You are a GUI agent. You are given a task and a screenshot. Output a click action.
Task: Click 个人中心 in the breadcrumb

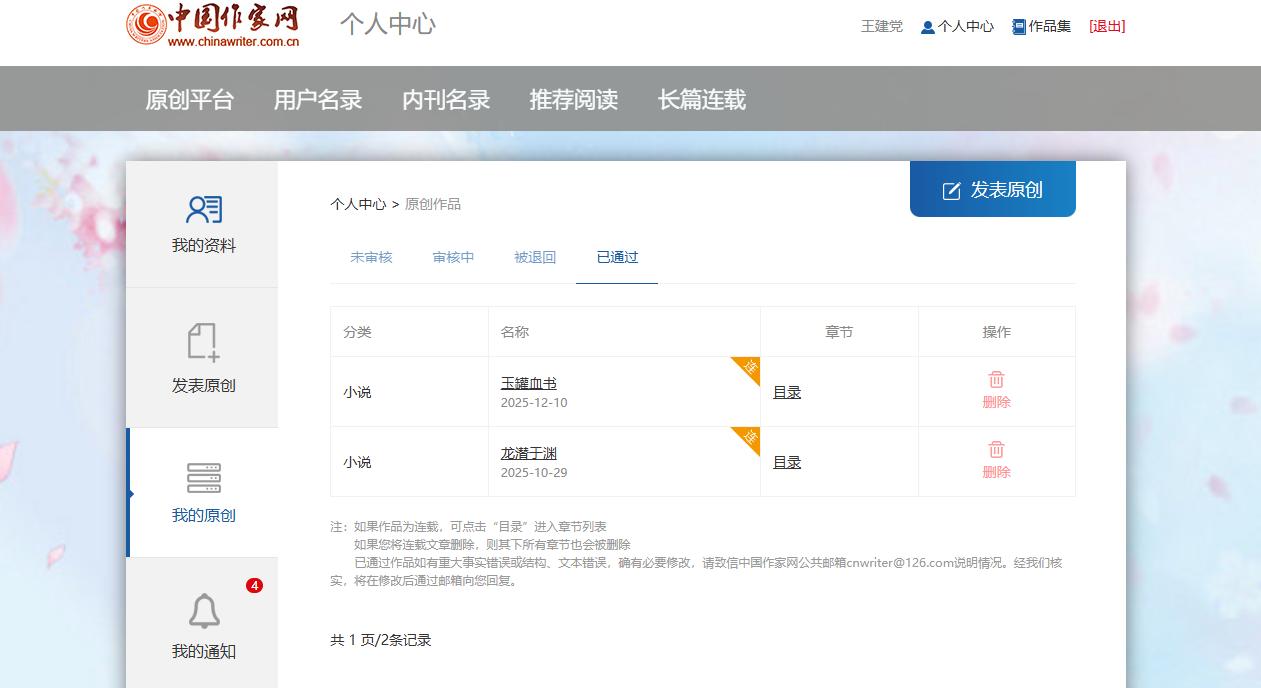(x=358, y=204)
